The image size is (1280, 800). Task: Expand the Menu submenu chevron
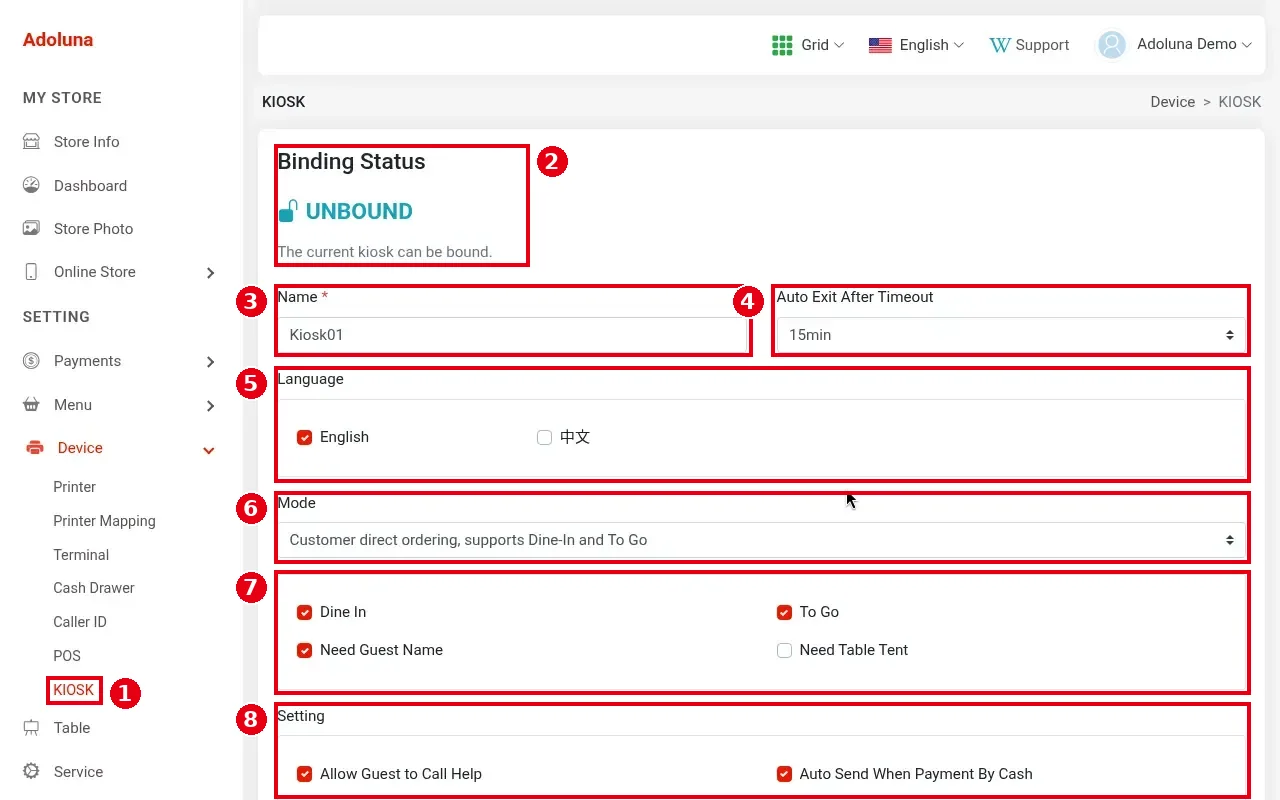[210, 406]
